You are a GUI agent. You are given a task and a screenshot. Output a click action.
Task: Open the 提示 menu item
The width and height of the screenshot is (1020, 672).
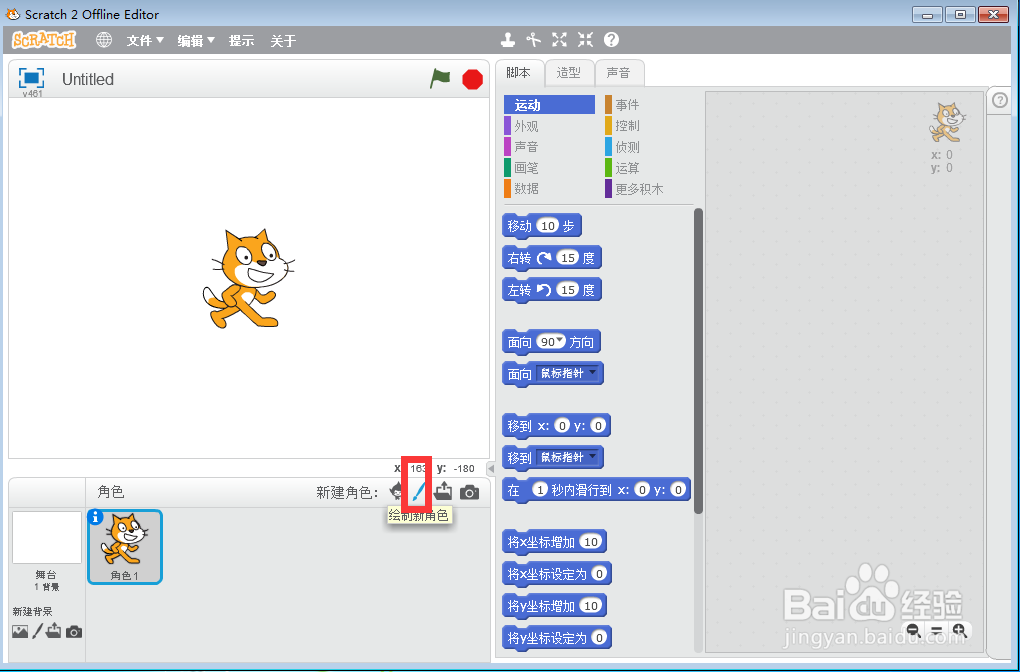[241, 41]
